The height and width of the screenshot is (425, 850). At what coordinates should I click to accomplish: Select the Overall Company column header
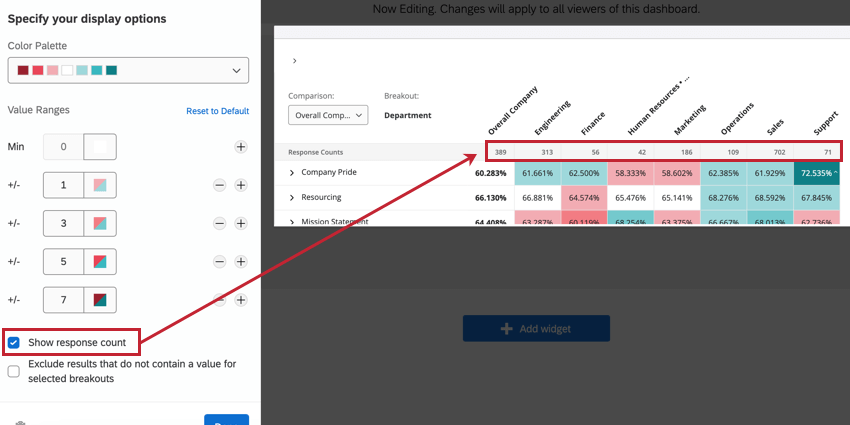[512, 111]
